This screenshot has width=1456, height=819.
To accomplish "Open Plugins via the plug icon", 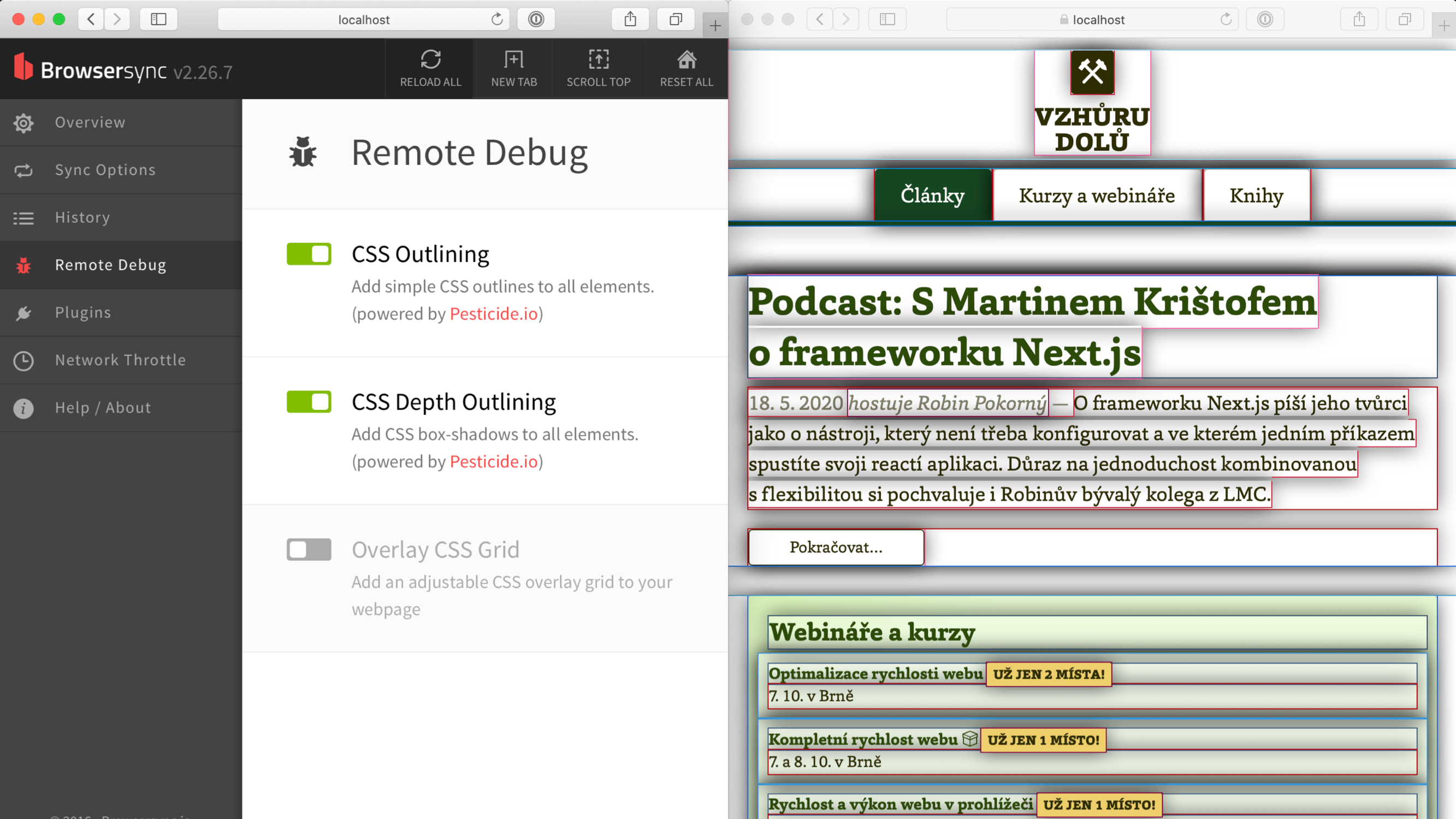I will tap(23, 312).
